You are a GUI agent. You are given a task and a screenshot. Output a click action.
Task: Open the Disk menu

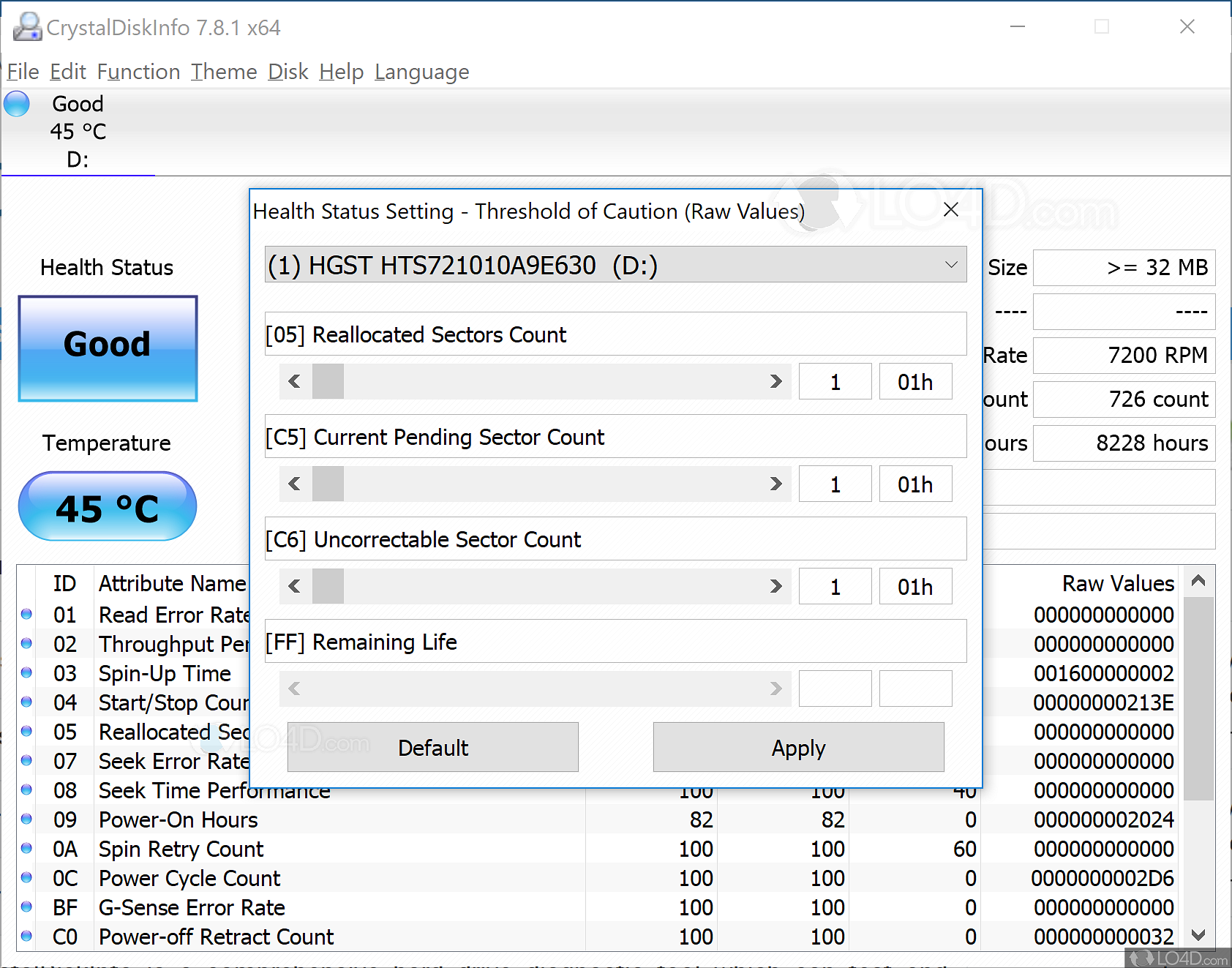288,72
